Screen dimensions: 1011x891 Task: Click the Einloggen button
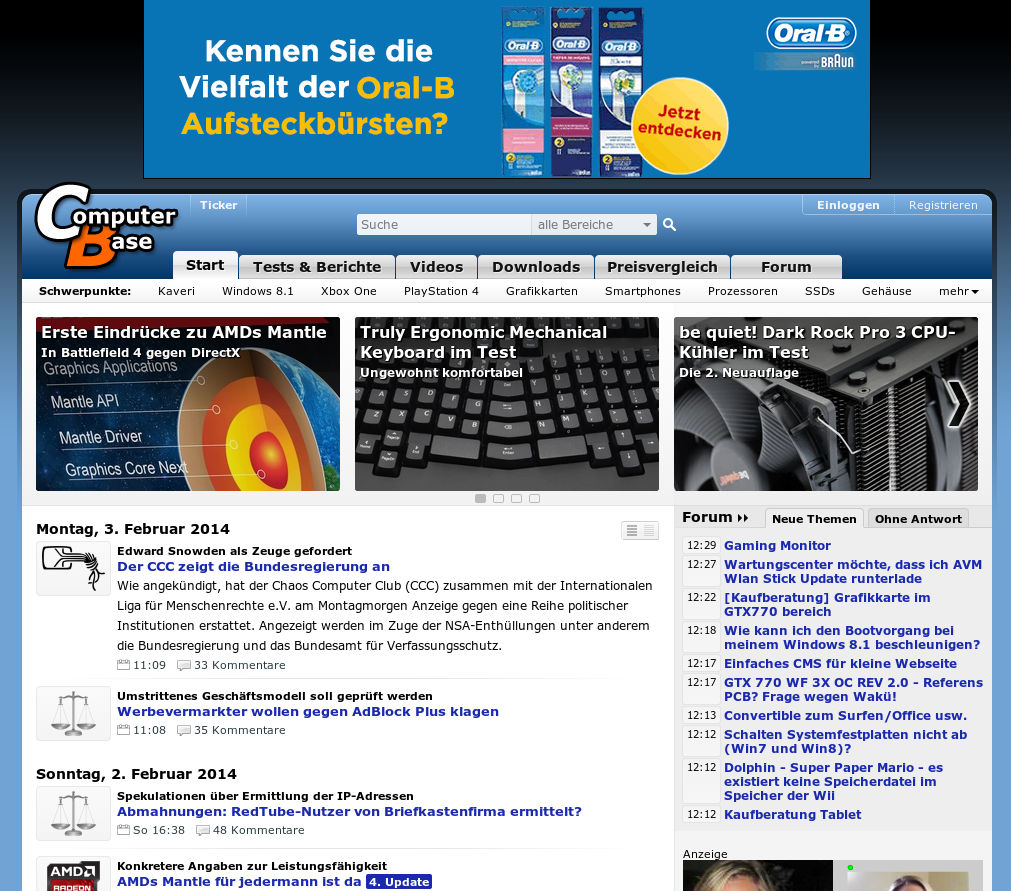848,205
